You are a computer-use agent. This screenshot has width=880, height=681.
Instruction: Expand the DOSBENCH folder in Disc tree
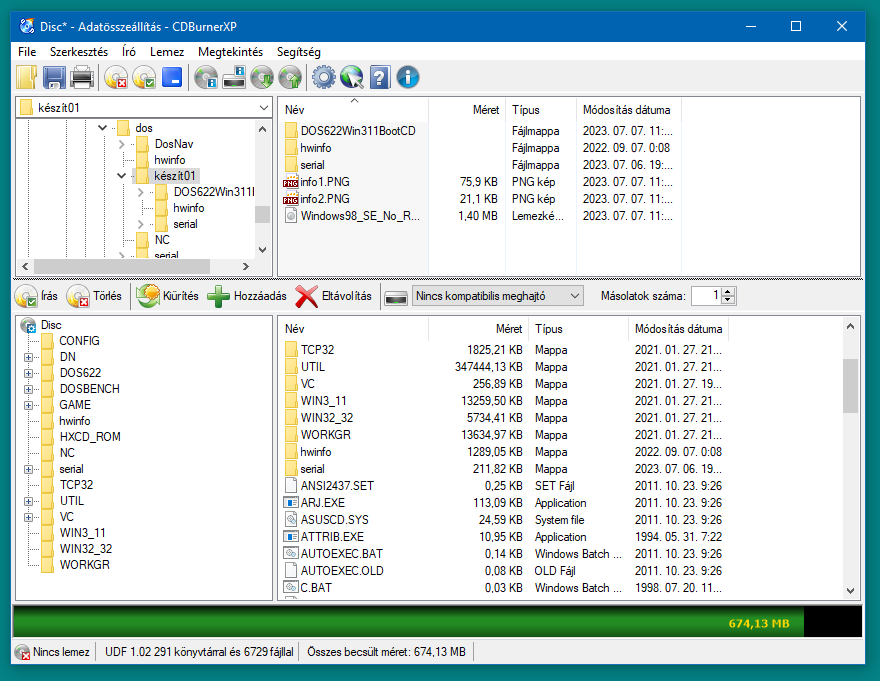click(29, 389)
